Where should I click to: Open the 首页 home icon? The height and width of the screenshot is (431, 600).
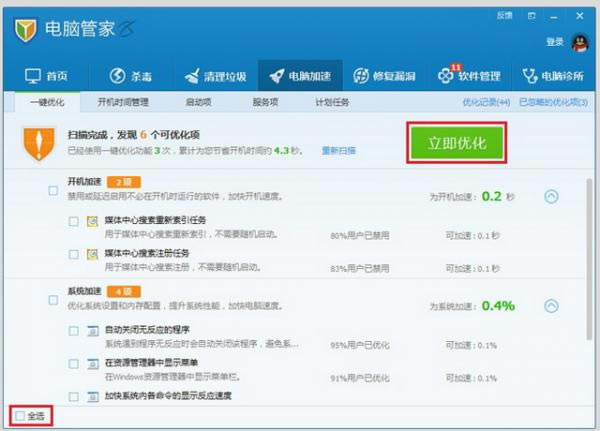pos(33,76)
